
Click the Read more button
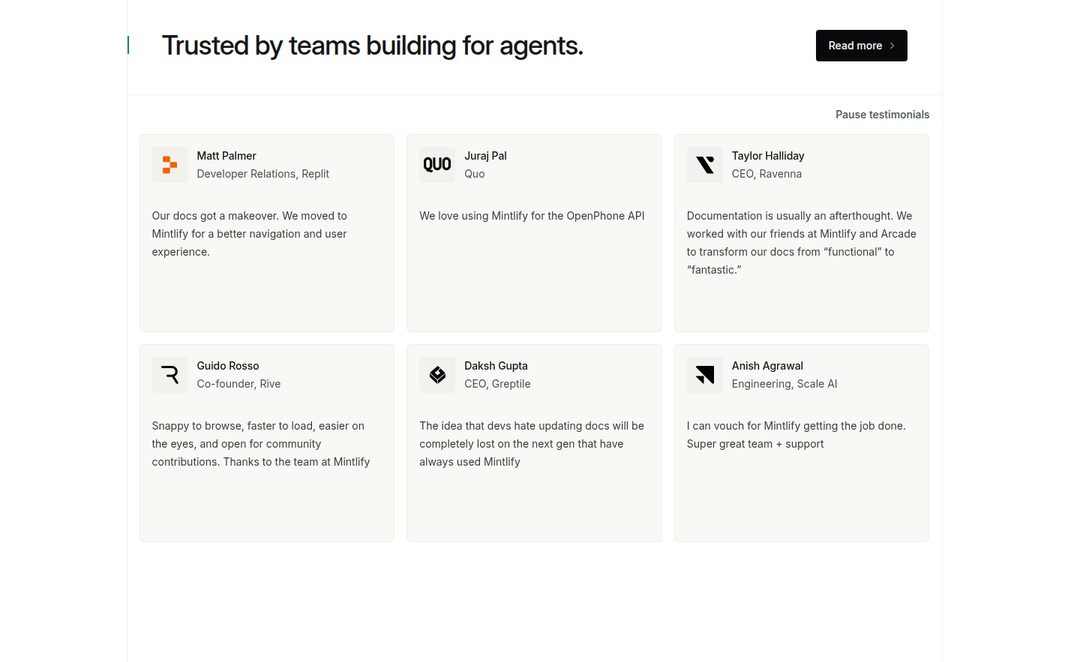(861, 45)
